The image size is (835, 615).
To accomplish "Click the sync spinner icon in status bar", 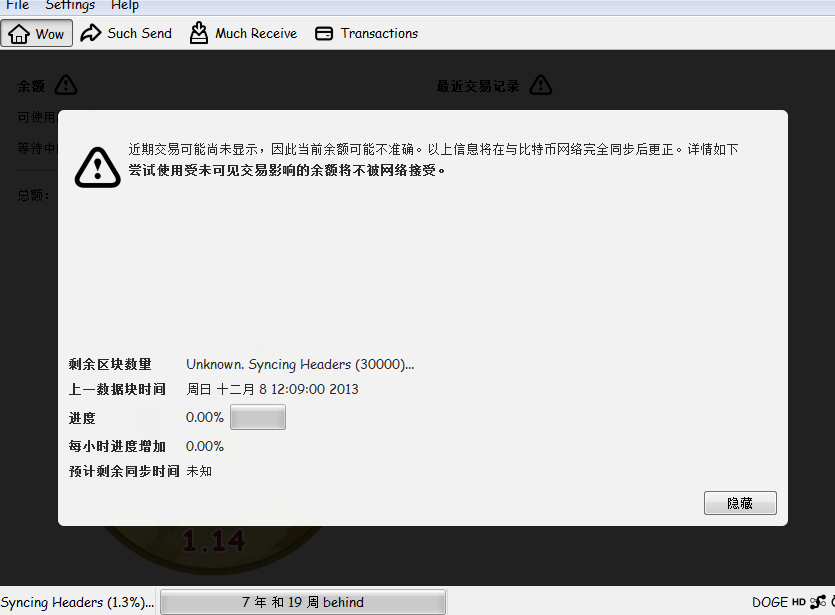I will (832, 602).
